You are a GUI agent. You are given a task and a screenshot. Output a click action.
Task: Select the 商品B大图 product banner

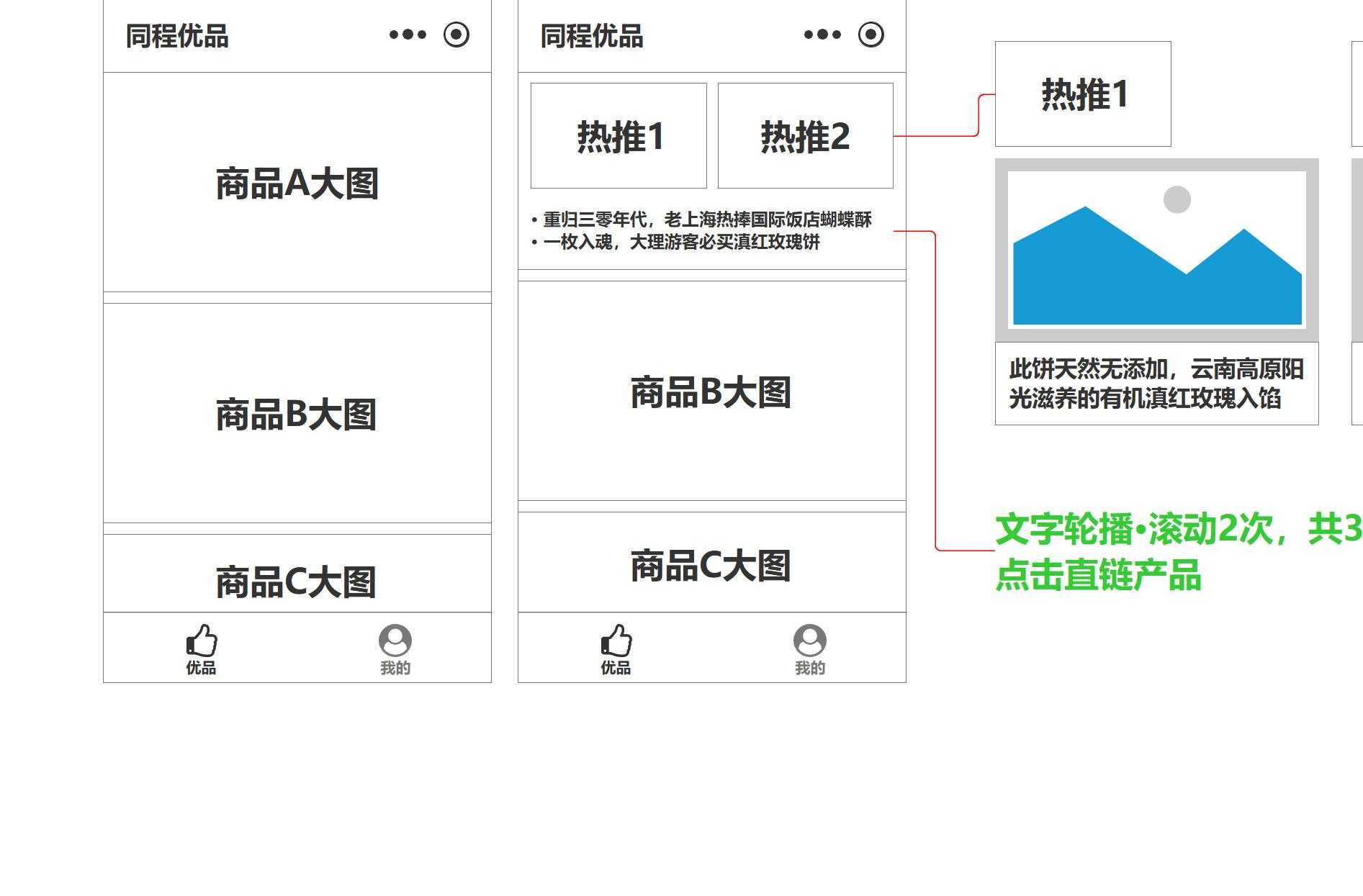coord(297,415)
